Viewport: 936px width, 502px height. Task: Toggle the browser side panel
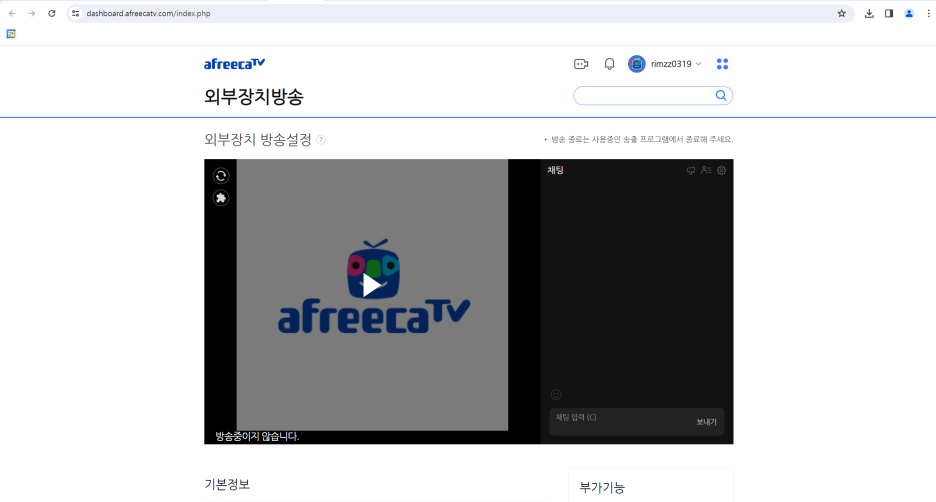tap(889, 13)
